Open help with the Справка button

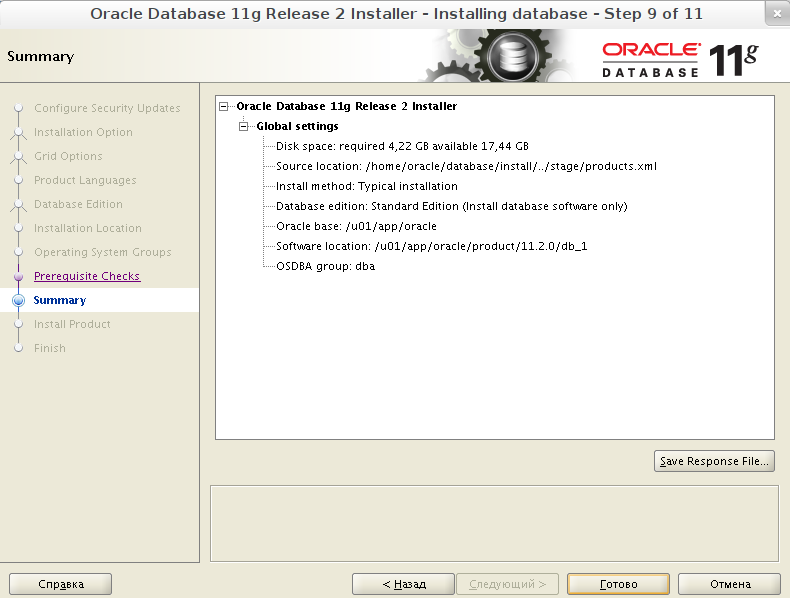(x=60, y=584)
